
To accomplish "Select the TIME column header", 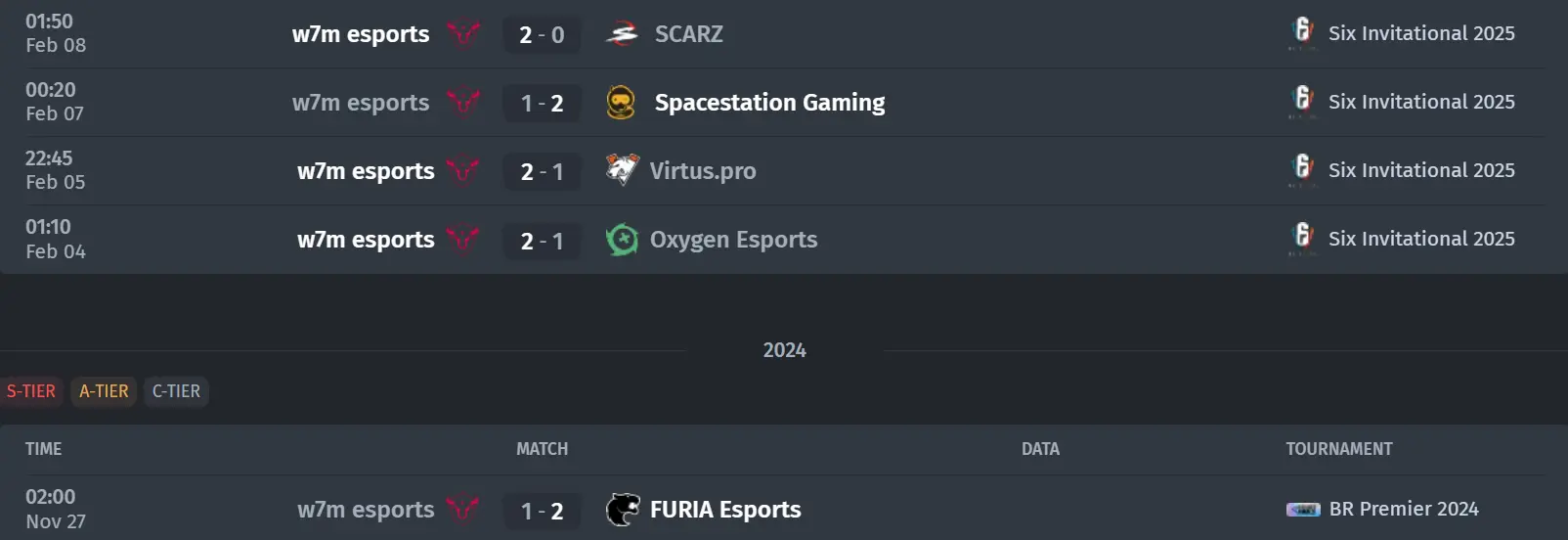I will pos(43,449).
